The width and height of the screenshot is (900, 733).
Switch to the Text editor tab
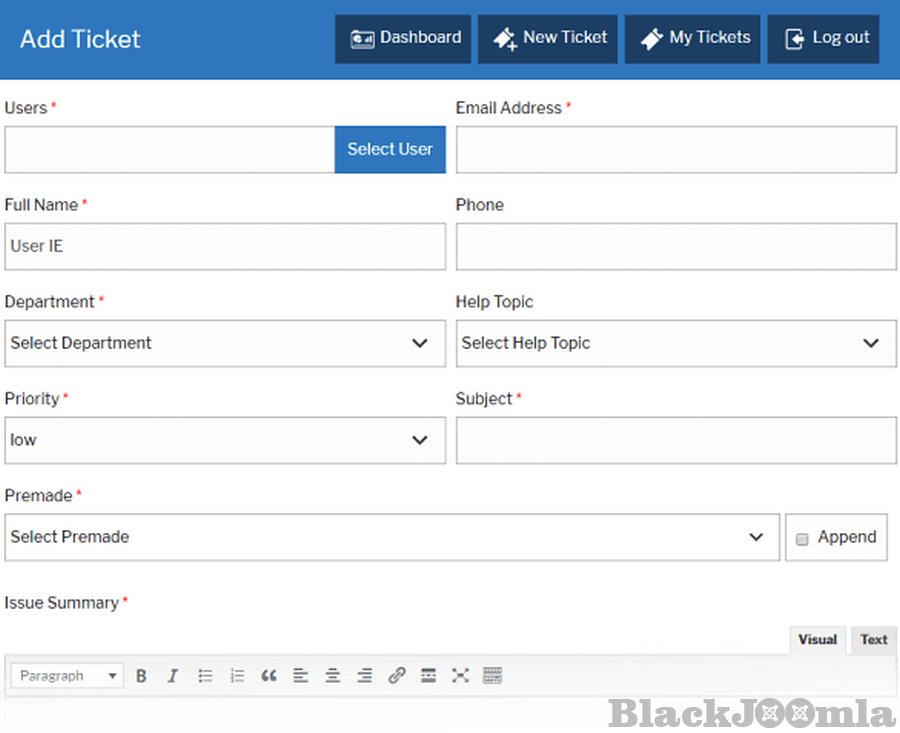pyautogui.click(x=874, y=640)
